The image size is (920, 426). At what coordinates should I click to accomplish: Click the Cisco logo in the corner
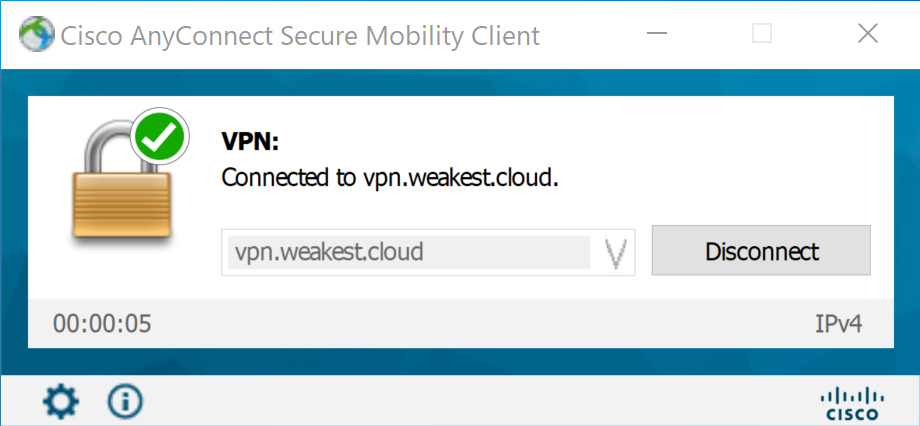pos(853,403)
